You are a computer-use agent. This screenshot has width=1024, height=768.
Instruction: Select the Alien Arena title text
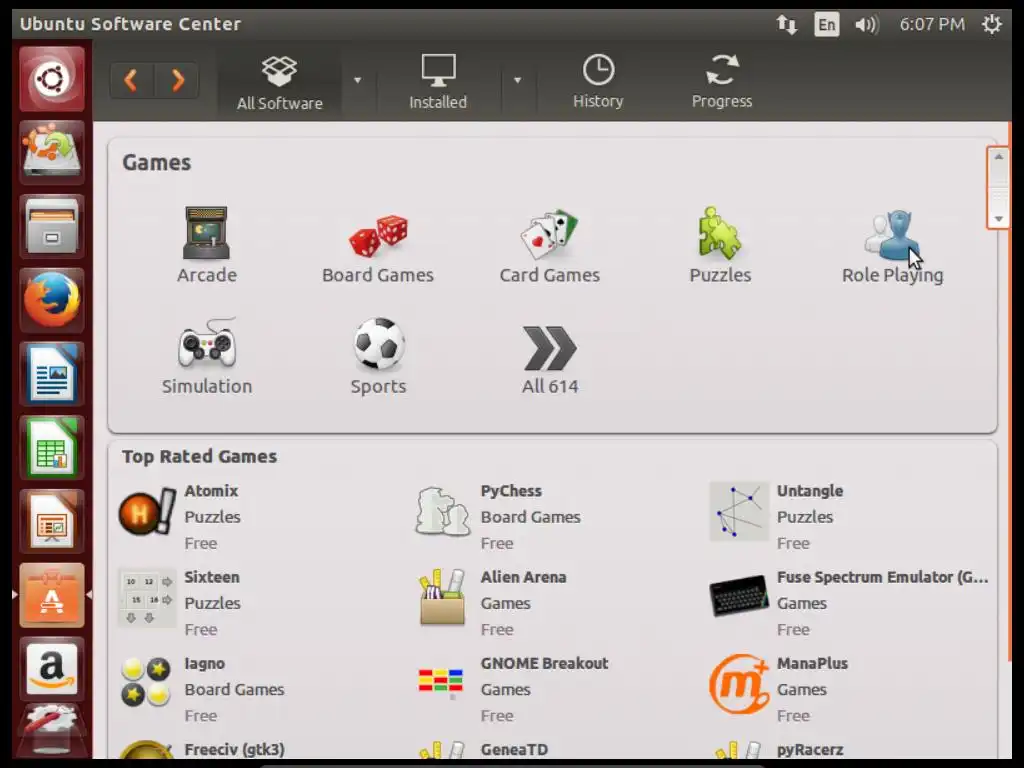[x=524, y=577]
